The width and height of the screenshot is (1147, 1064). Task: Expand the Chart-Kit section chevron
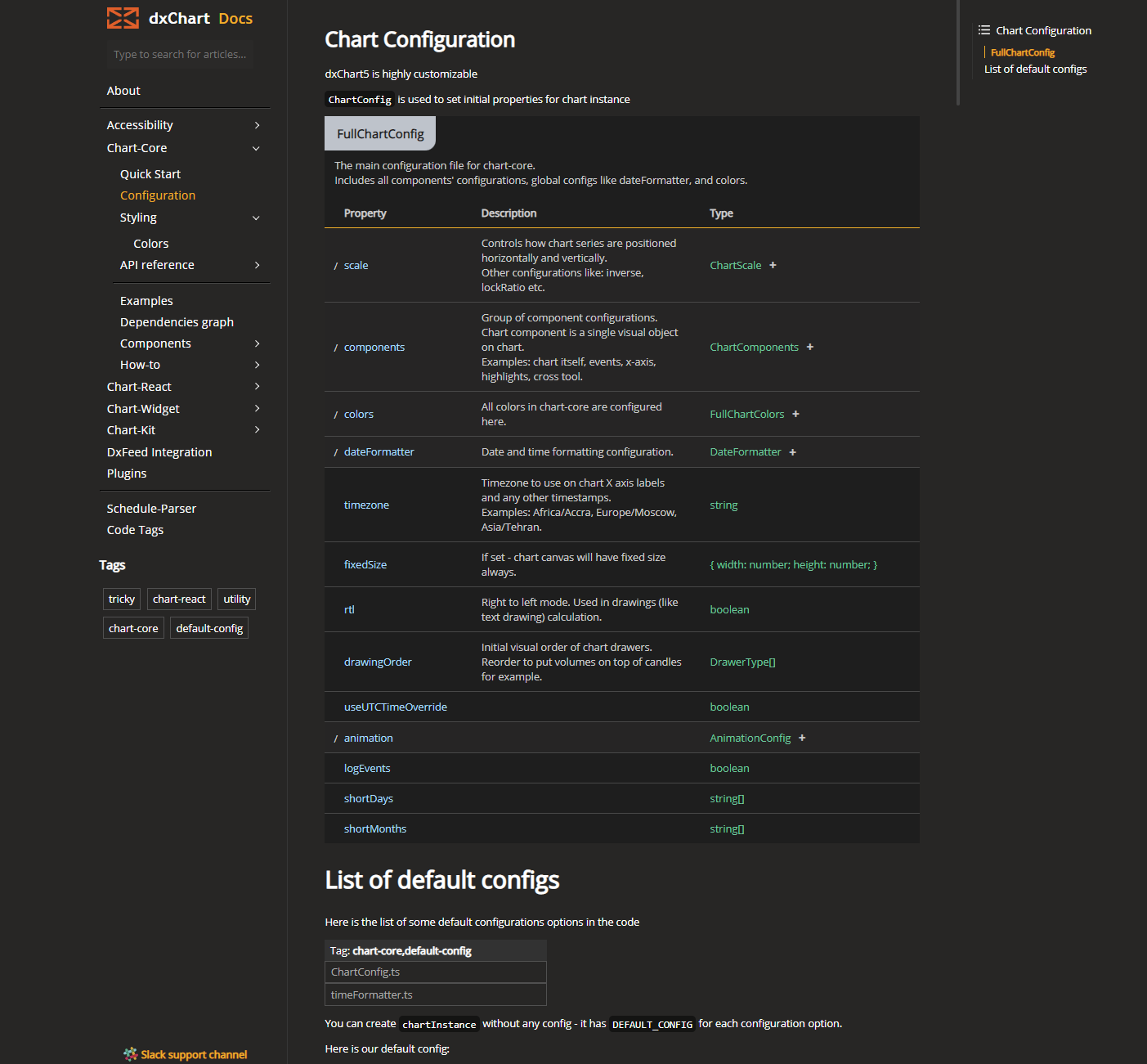[x=257, y=429]
